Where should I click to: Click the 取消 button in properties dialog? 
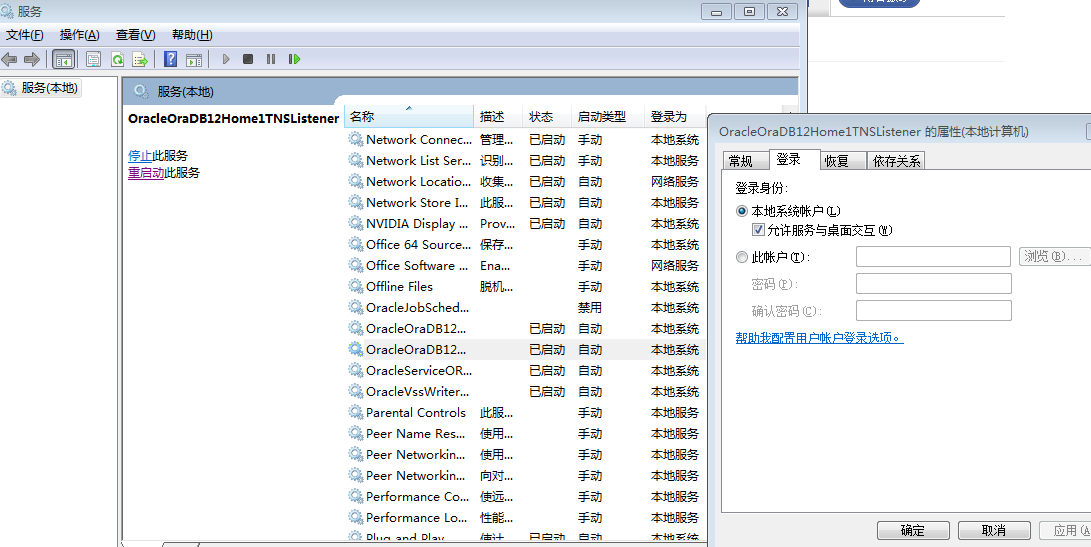994,530
